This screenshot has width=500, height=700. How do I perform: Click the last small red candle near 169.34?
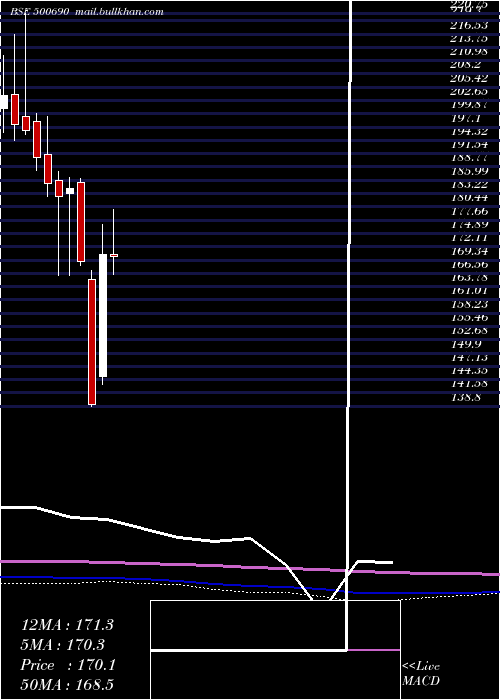pyautogui.click(x=114, y=255)
